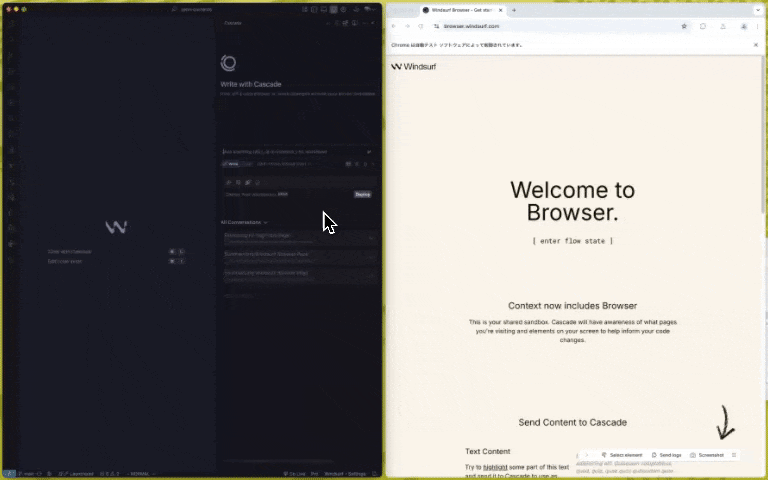
Task: Click Send logs in browser toolbar
Action: 667,455
